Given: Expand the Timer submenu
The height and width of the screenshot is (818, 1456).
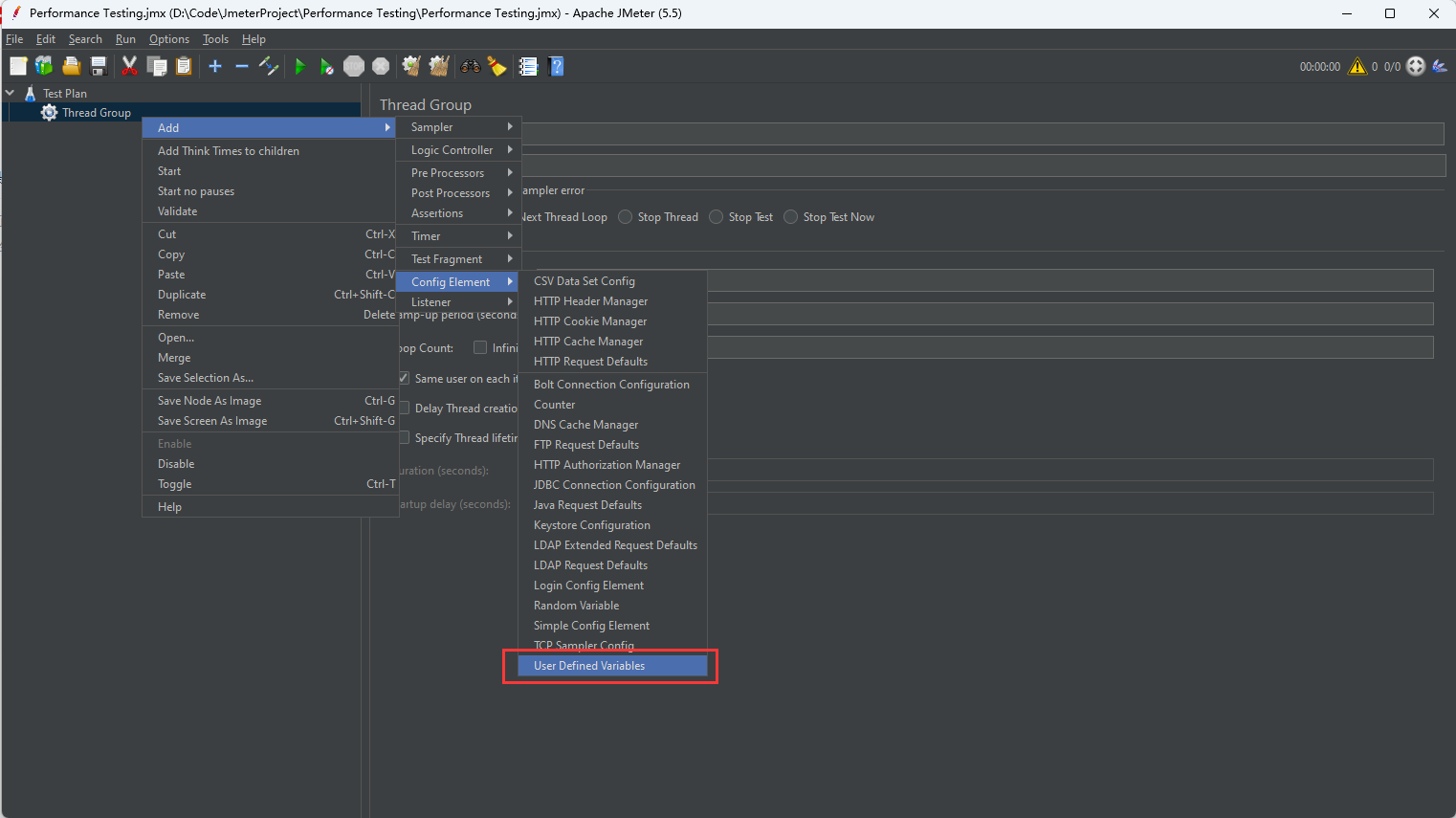Looking at the screenshot, I should pyautogui.click(x=459, y=236).
